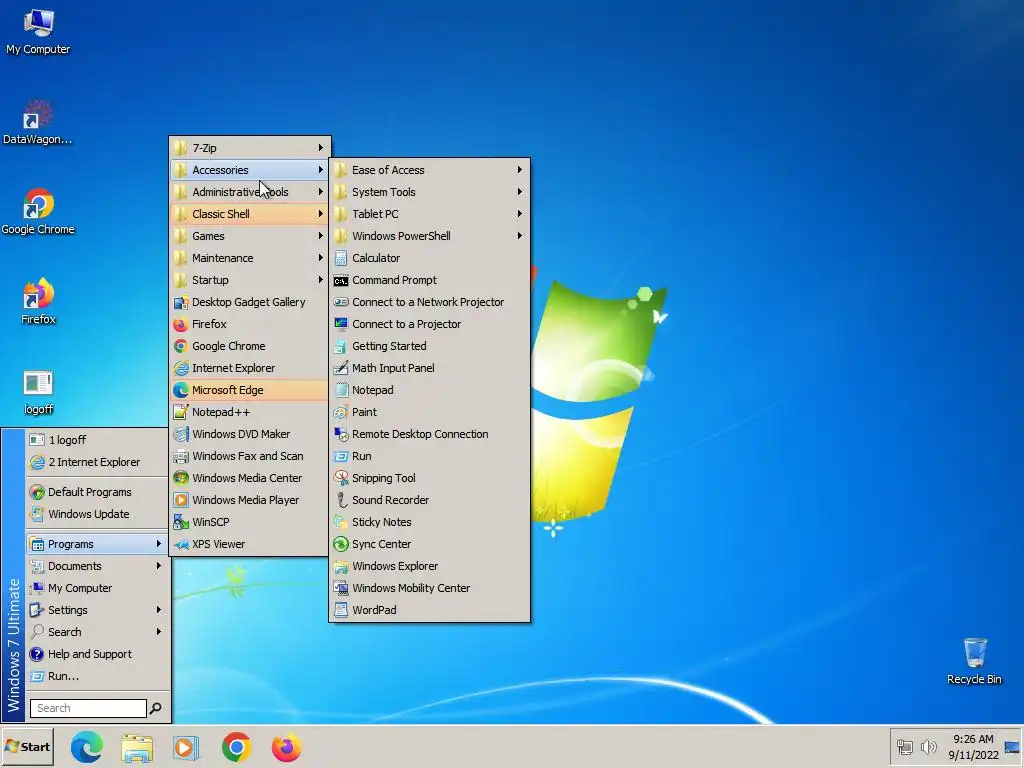Open Sticky Notes from Accessories
Image resolution: width=1024 pixels, height=768 pixels.
[x=430, y=522]
